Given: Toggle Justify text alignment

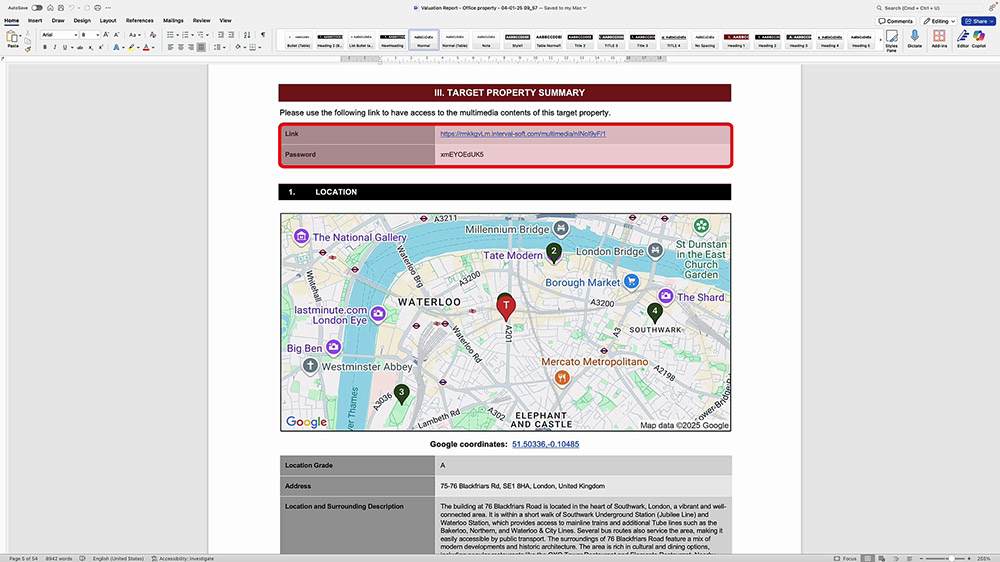Looking at the screenshot, I should (201, 47).
